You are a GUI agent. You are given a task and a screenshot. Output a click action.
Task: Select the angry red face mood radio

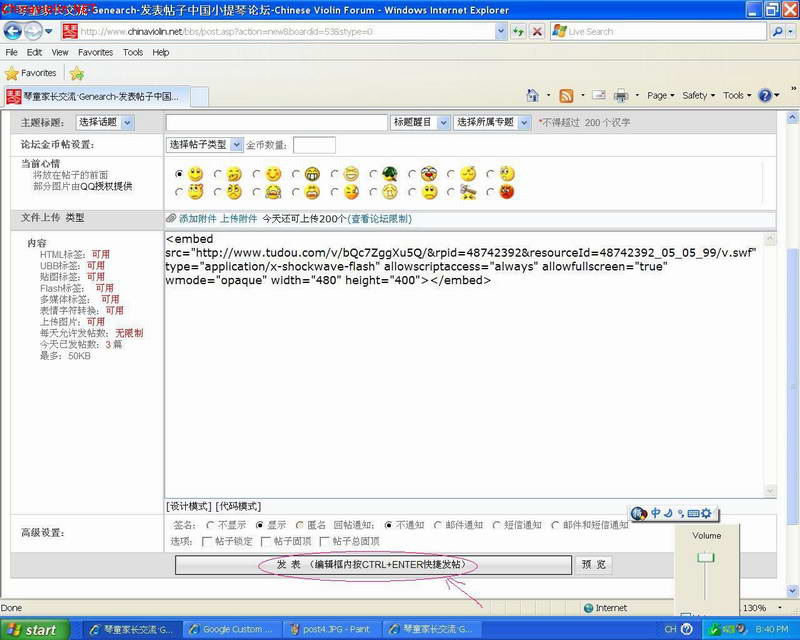point(490,192)
